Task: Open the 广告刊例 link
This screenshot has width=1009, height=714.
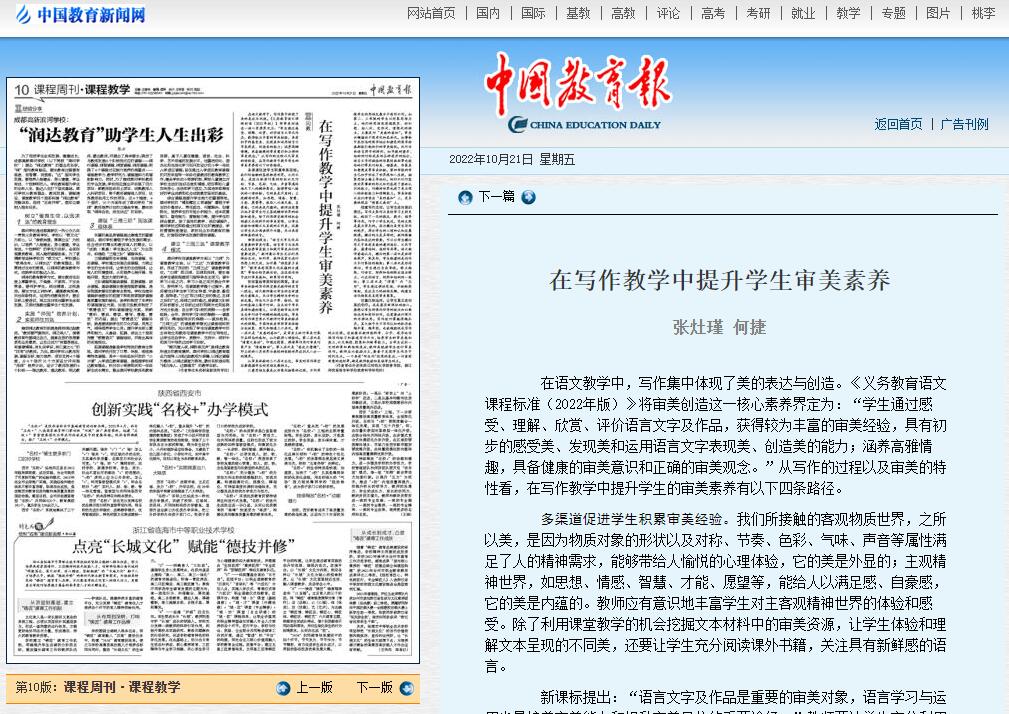Action: [964, 124]
